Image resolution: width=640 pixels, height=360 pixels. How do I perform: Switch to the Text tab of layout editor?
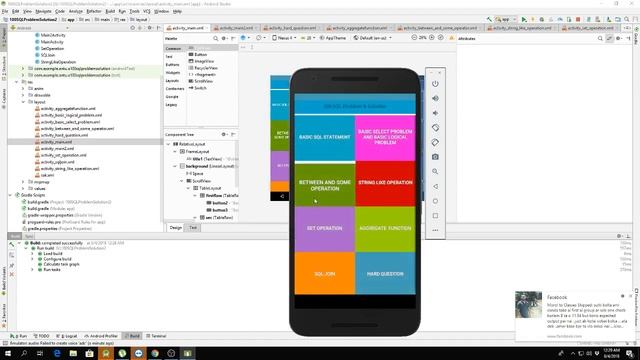(x=193, y=228)
